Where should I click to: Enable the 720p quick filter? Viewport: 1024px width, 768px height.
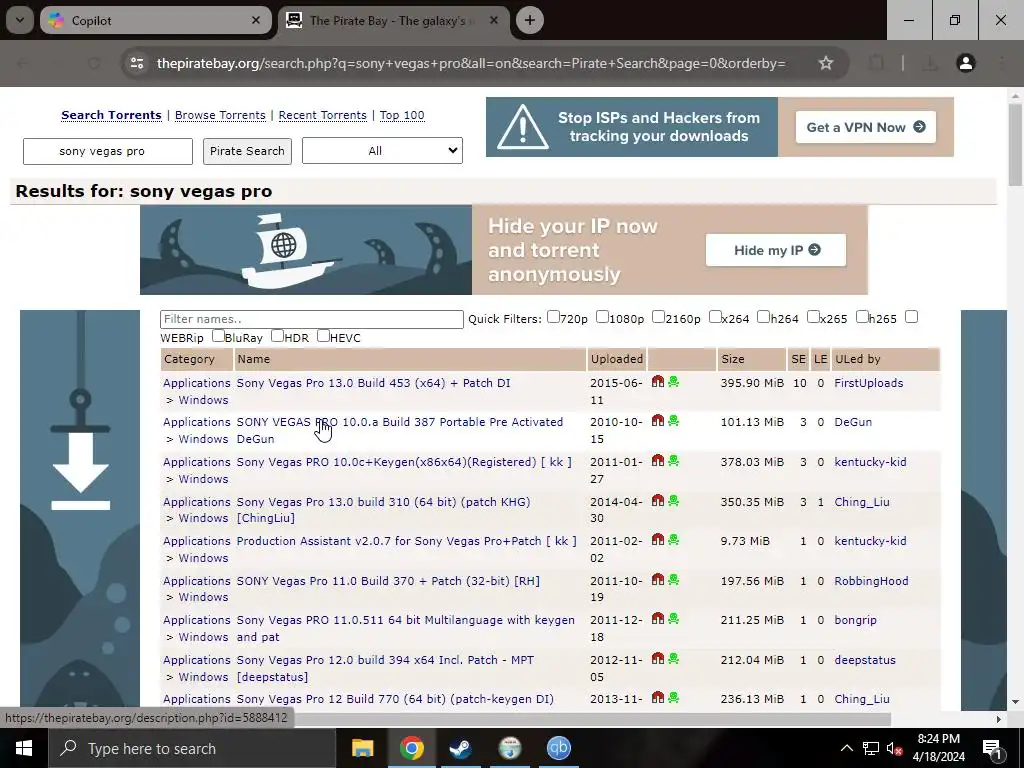coord(553,317)
